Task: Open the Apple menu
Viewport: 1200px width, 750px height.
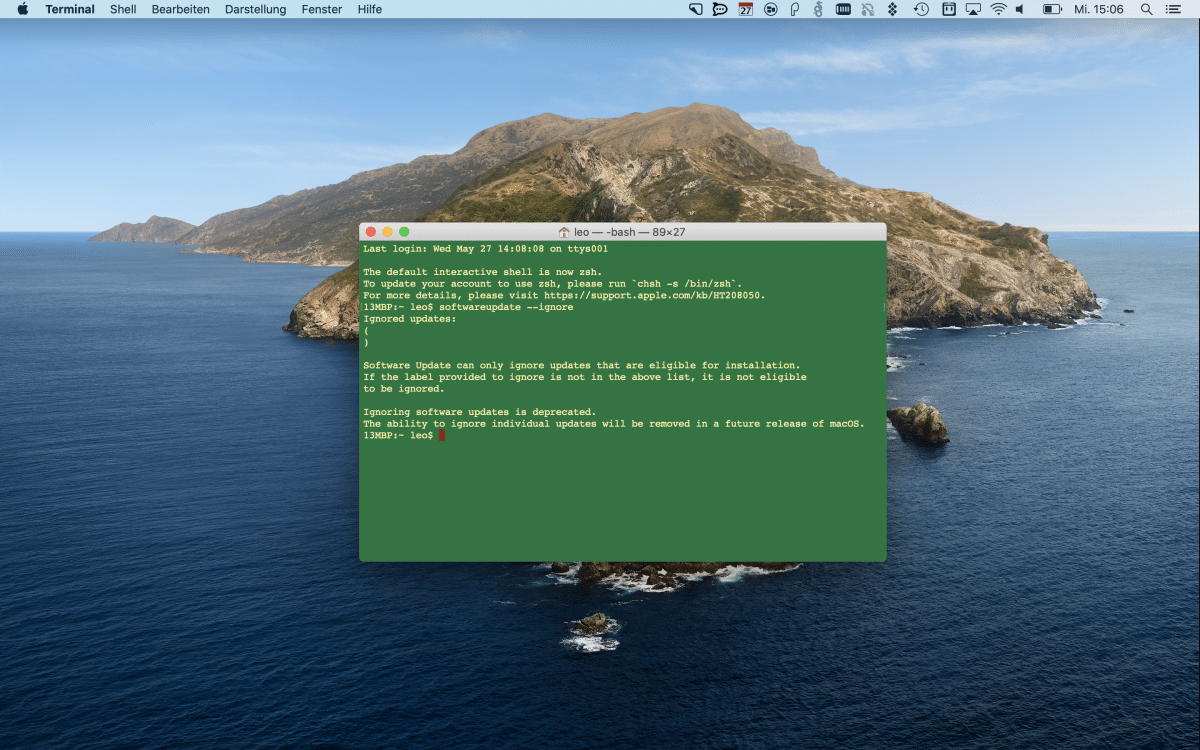Action: click(x=22, y=9)
